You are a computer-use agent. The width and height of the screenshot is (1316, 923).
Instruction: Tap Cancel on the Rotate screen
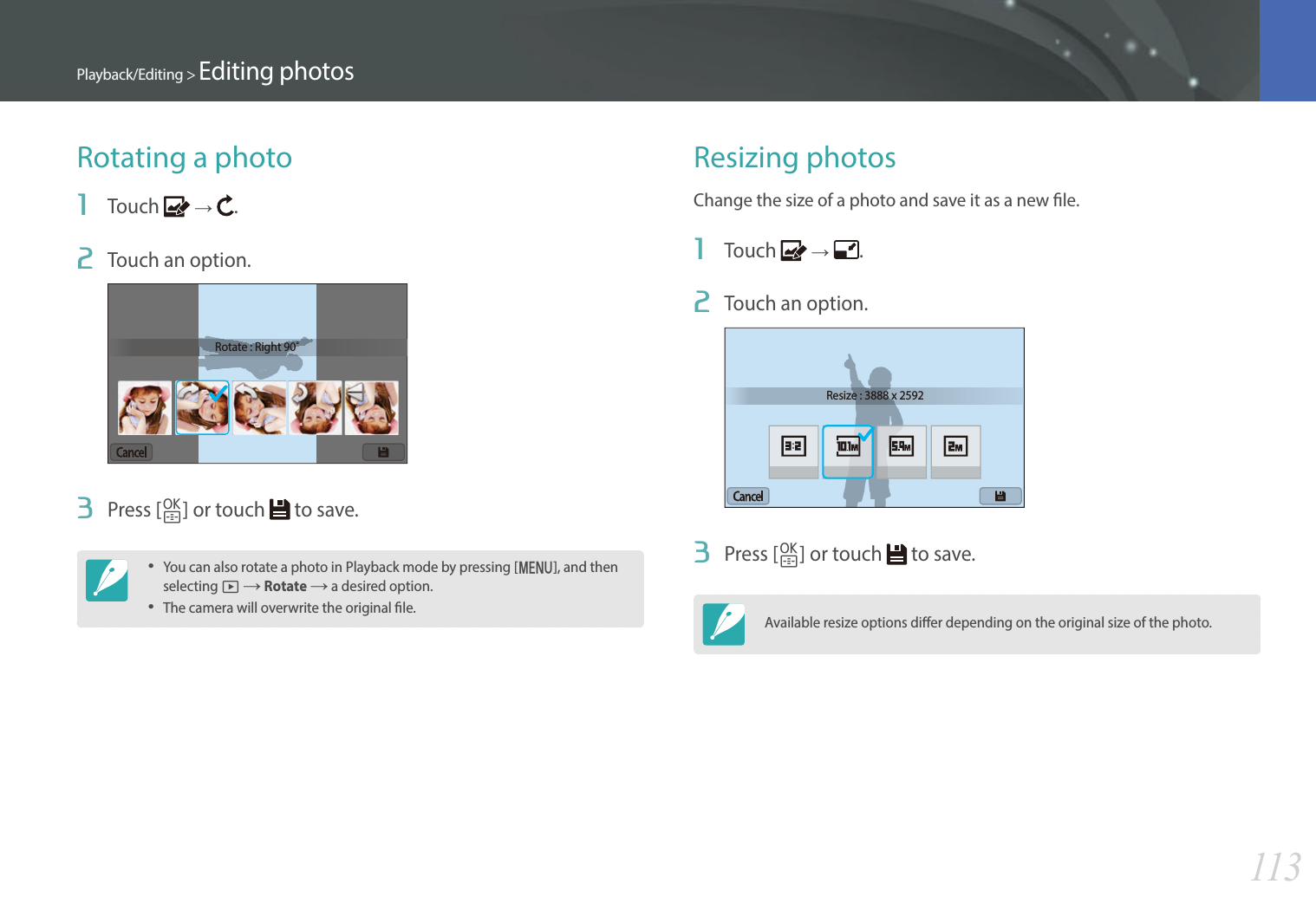(x=132, y=452)
